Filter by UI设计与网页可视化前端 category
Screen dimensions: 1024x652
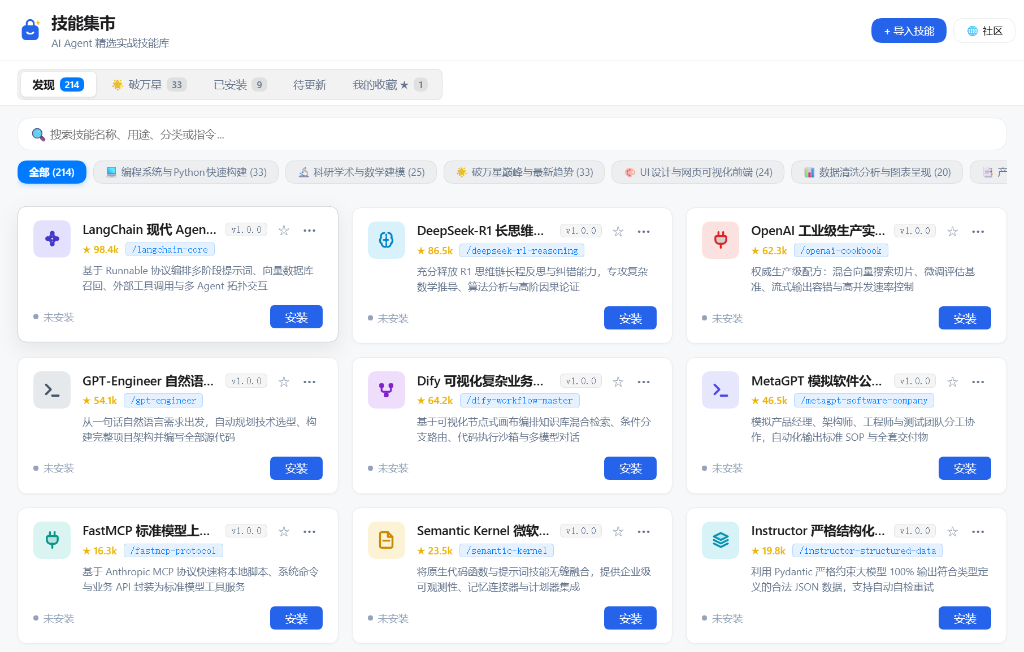697,172
